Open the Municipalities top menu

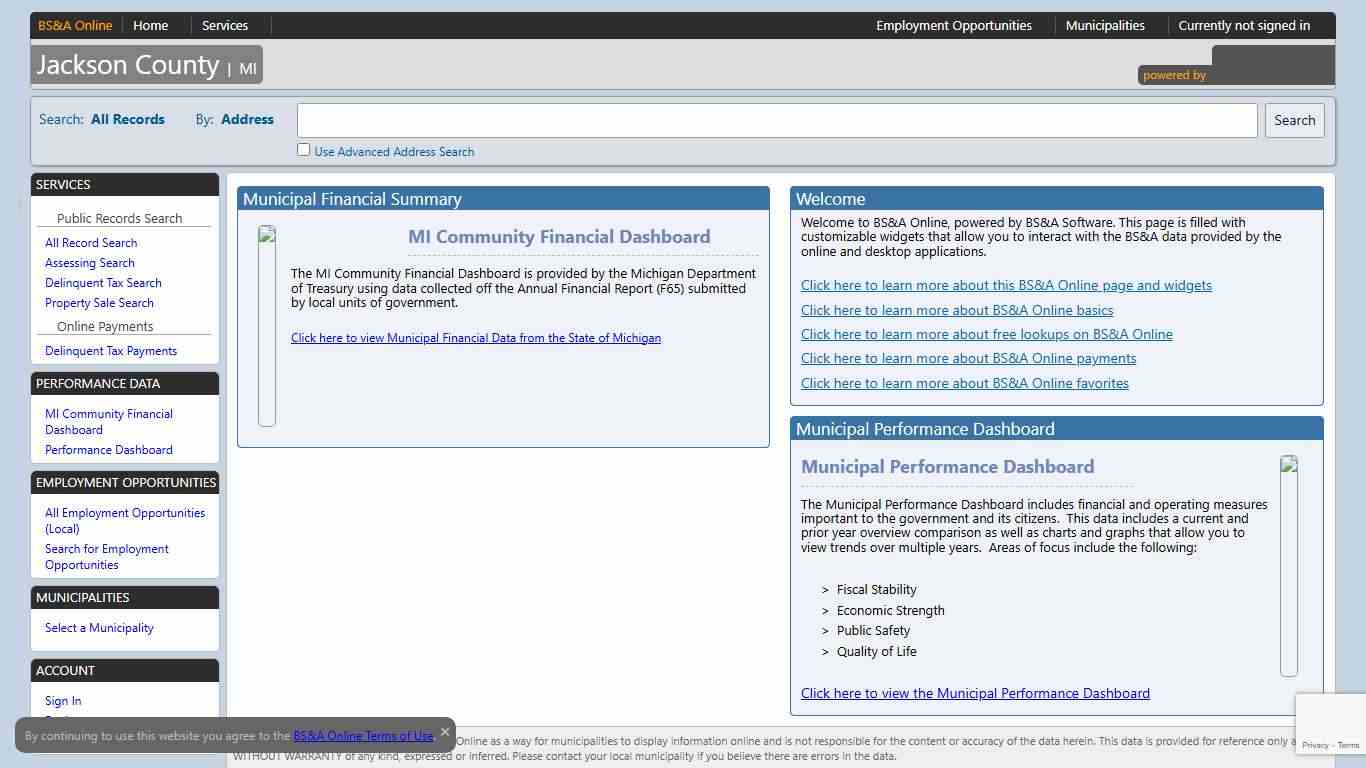coord(1105,26)
